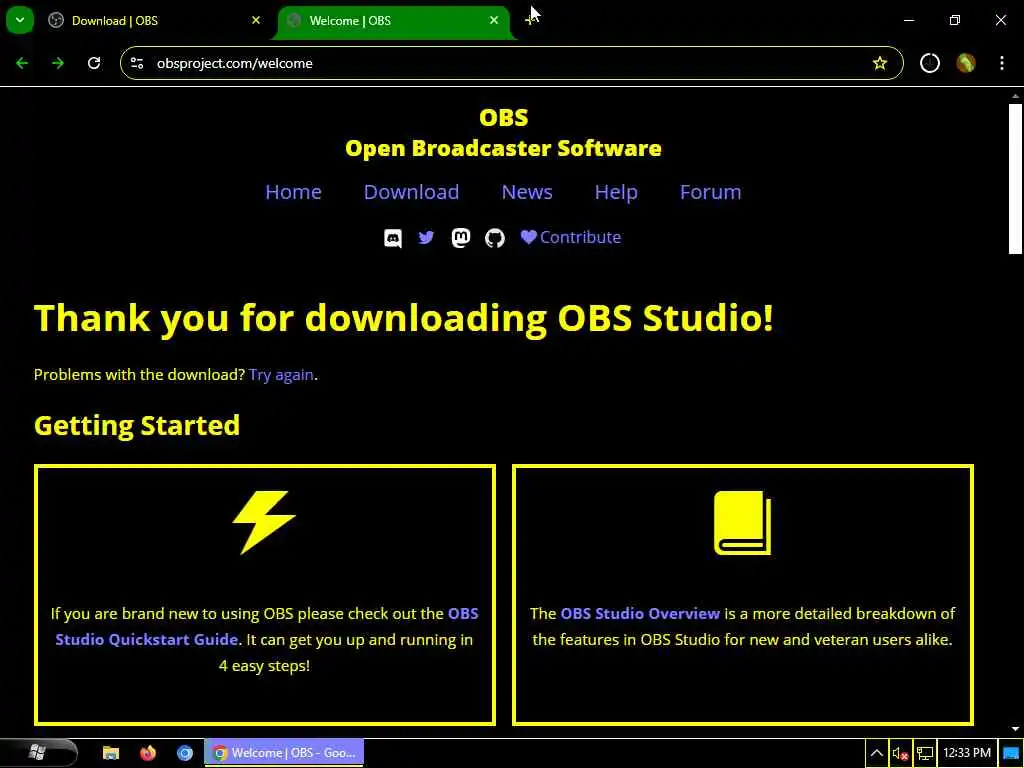Close the Welcome | OBS tab

coord(494,21)
